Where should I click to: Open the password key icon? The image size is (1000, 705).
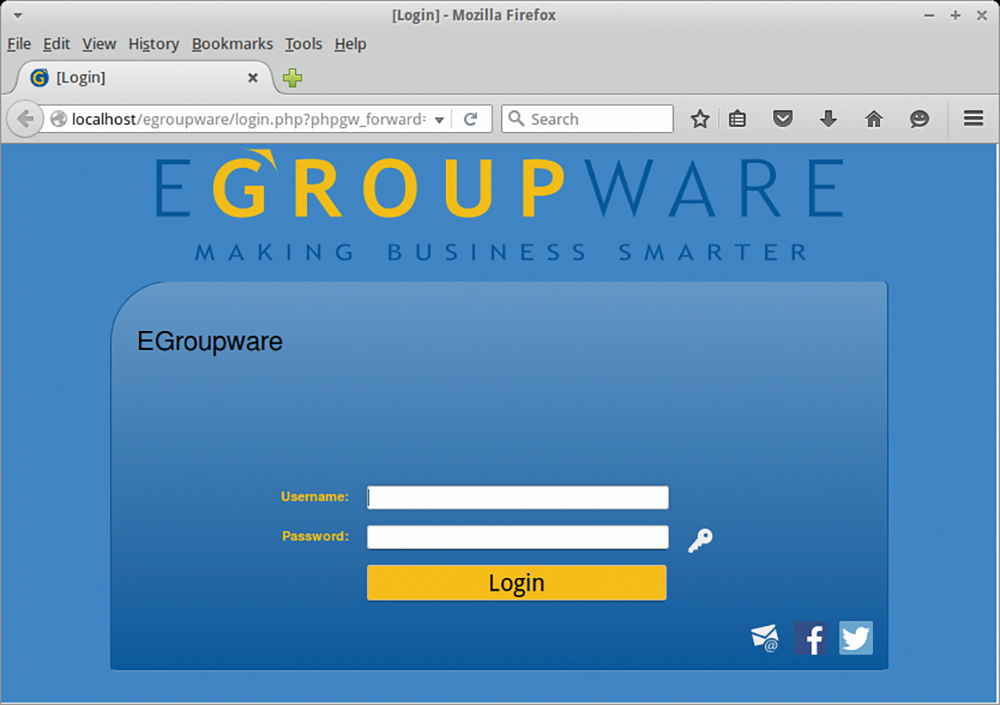pos(699,540)
